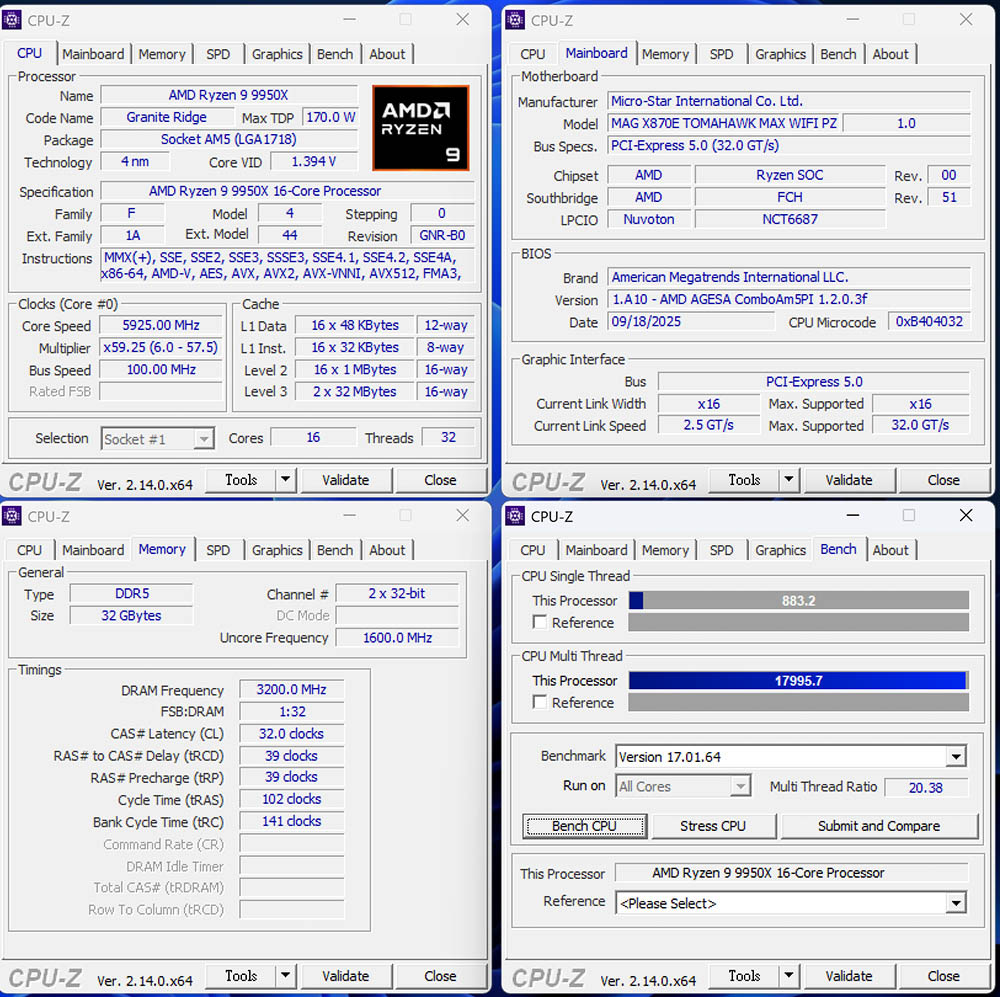Click CPU-Z title icon in the Processor window
The width and height of the screenshot is (1000, 997).
[x=13, y=20]
